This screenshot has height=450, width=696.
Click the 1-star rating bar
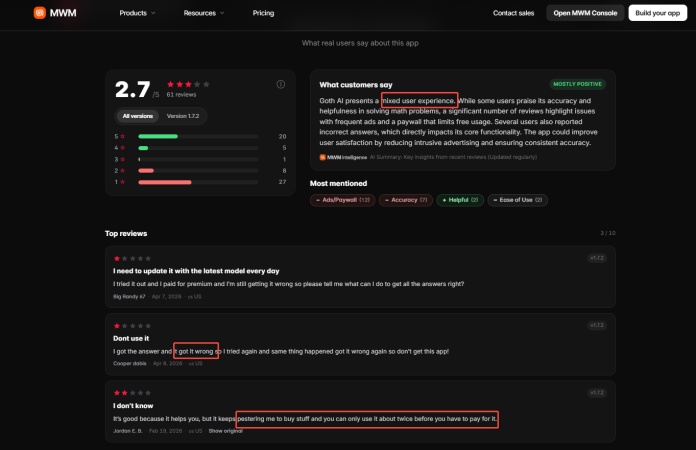click(198, 182)
